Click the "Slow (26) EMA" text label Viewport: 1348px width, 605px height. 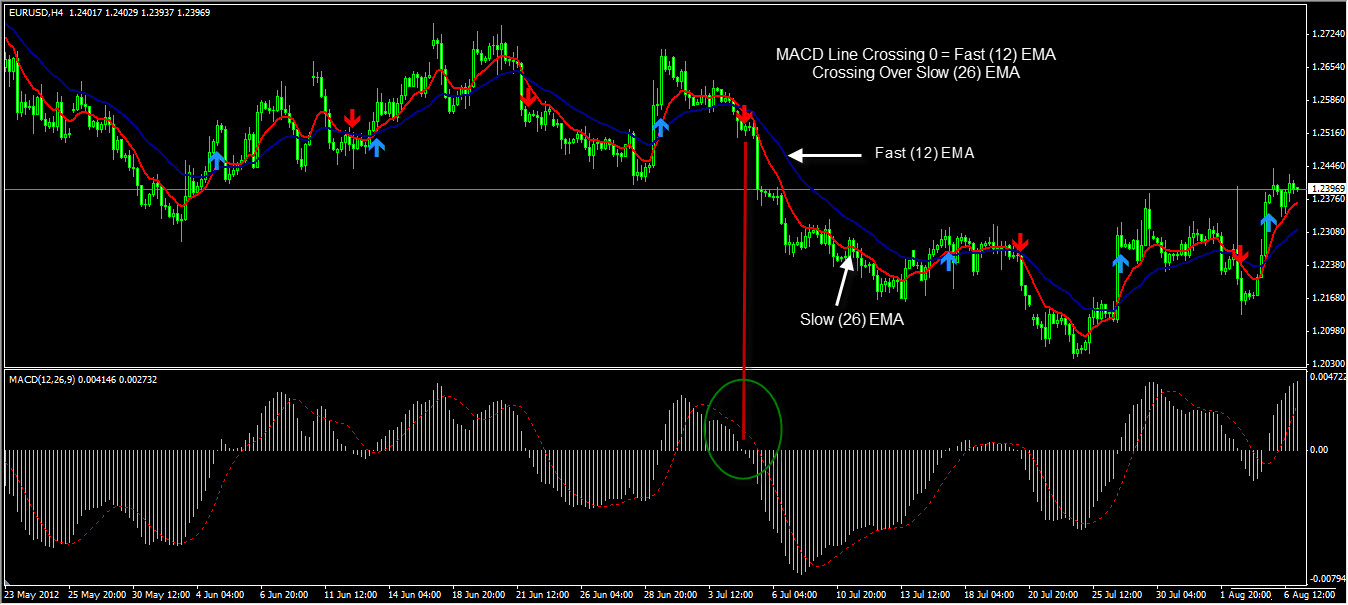(849, 320)
